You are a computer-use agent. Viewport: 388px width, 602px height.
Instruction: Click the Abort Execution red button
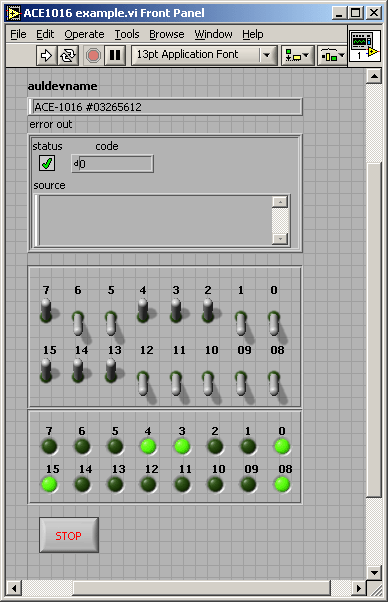click(x=93, y=56)
